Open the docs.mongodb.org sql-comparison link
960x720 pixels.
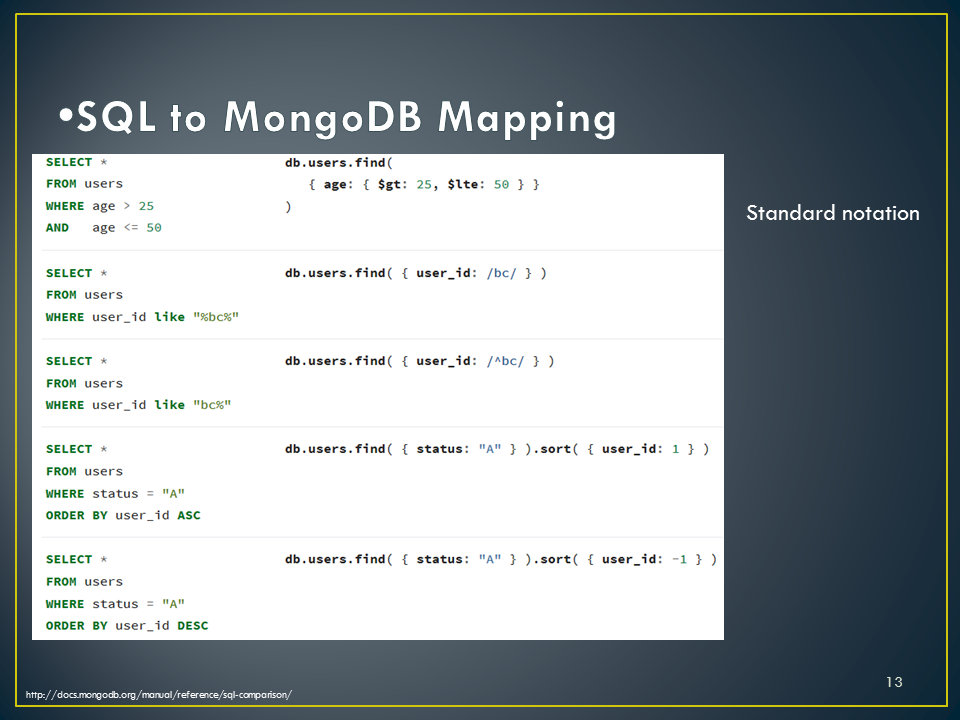(x=159, y=694)
